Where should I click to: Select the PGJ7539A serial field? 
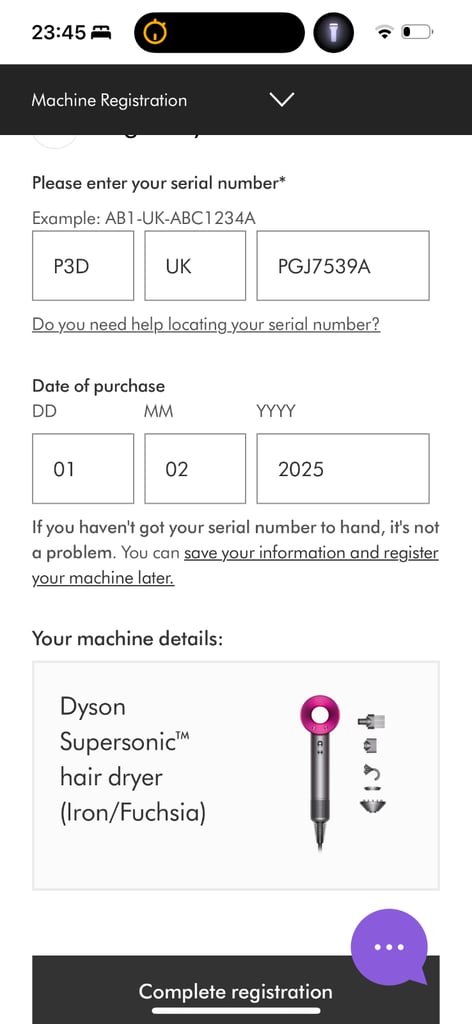[343, 266]
